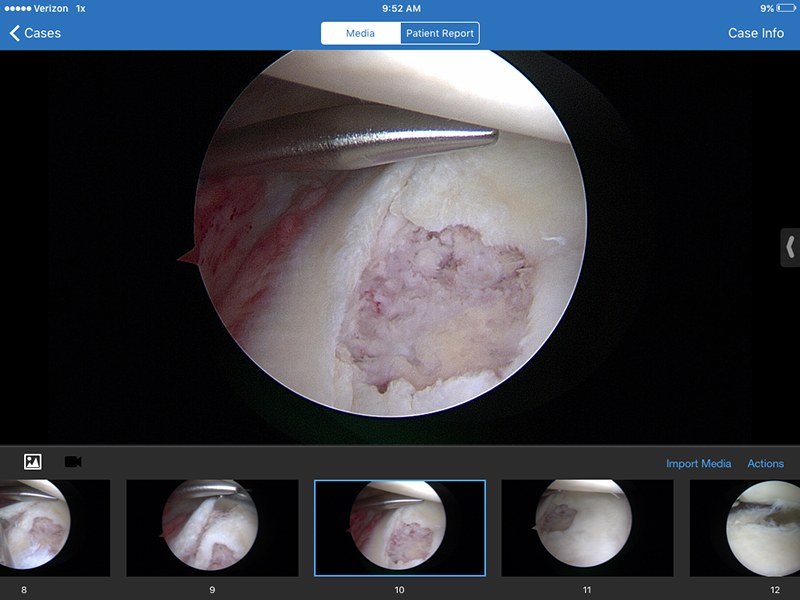Select thumbnail number 9
This screenshot has height=600, width=800.
pyautogui.click(x=212, y=528)
